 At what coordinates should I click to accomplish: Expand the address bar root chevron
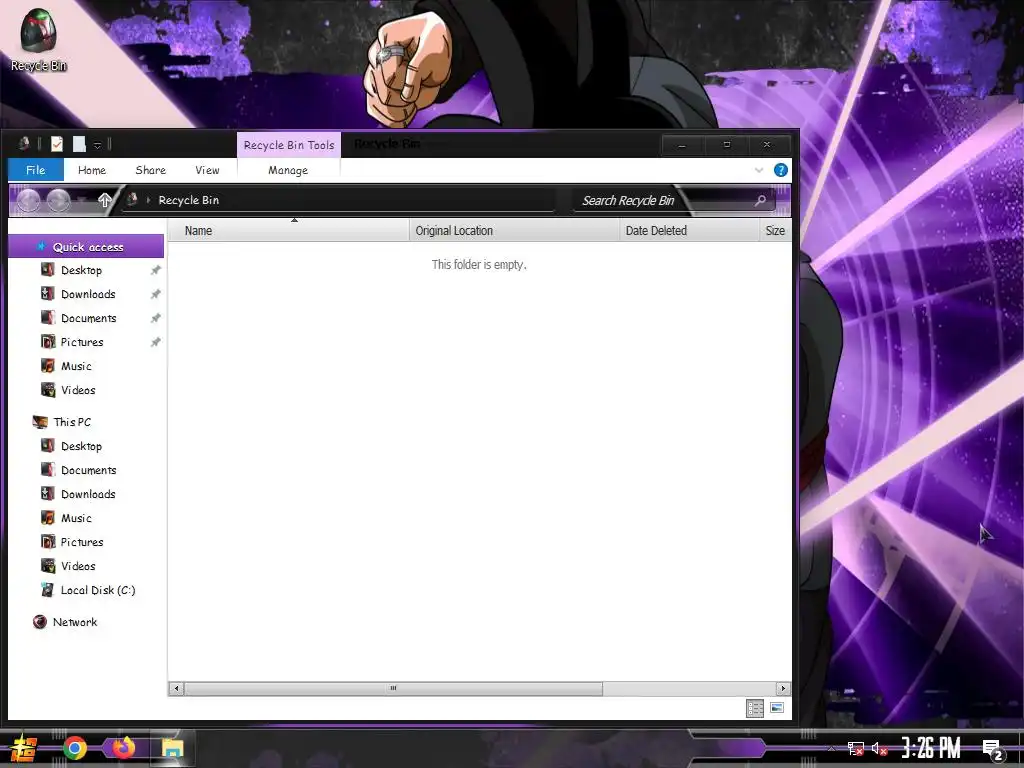tap(148, 200)
